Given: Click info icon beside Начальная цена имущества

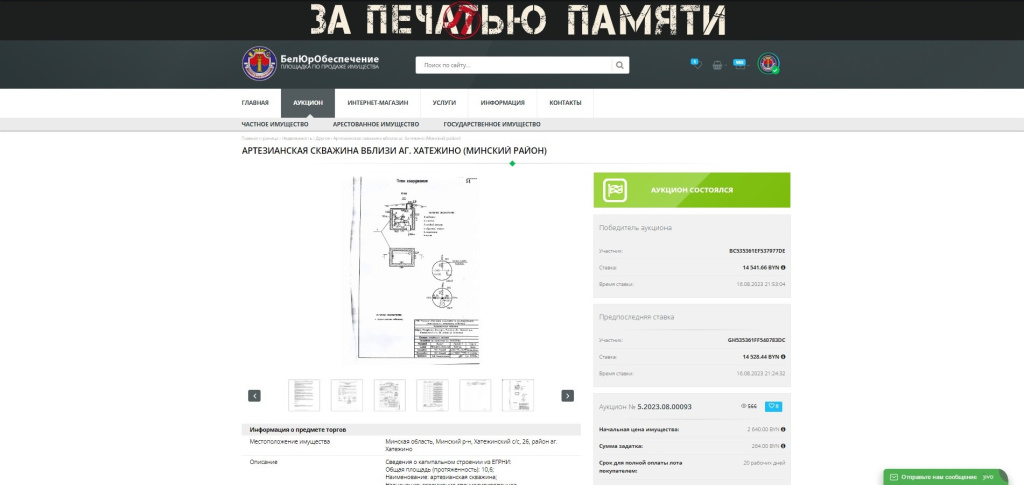Looking at the screenshot, I should 783,429.
